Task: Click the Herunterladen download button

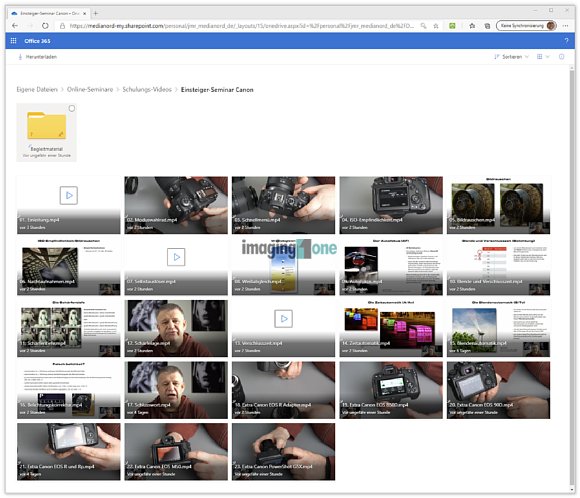Action: click(37, 57)
